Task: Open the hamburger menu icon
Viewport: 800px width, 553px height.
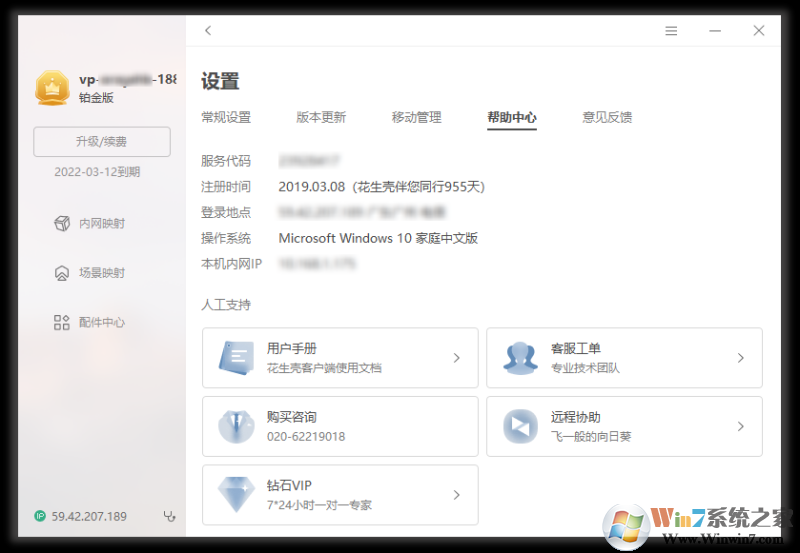Action: point(671,31)
